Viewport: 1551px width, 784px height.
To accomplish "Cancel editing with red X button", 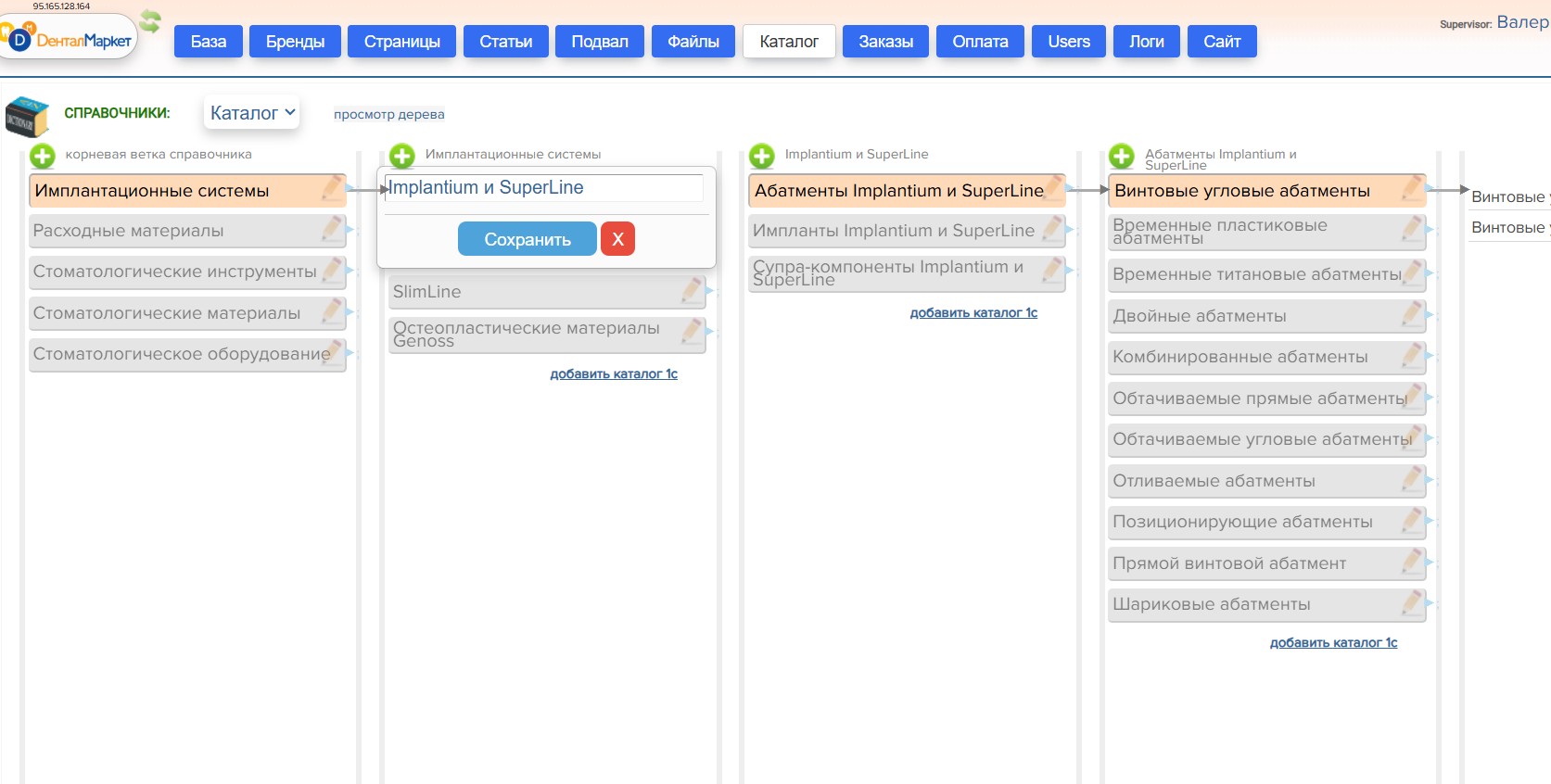I will click(617, 239).
